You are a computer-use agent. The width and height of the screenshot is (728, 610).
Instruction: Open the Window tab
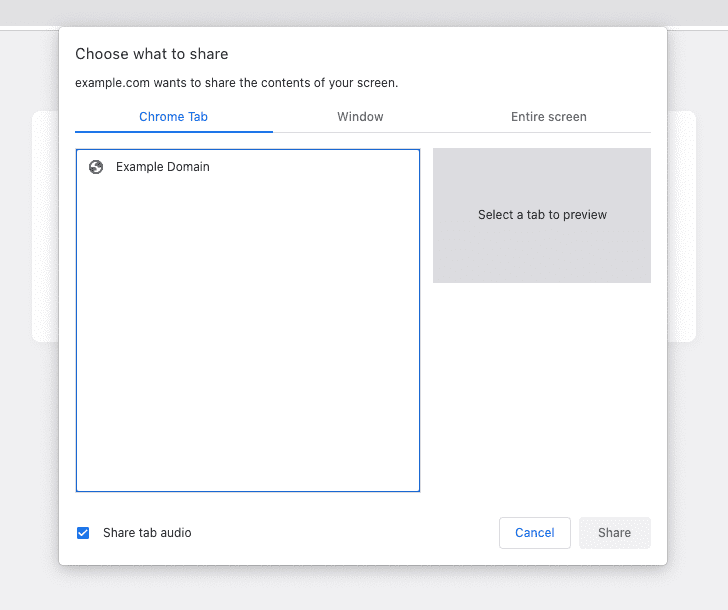pos(360,117)
